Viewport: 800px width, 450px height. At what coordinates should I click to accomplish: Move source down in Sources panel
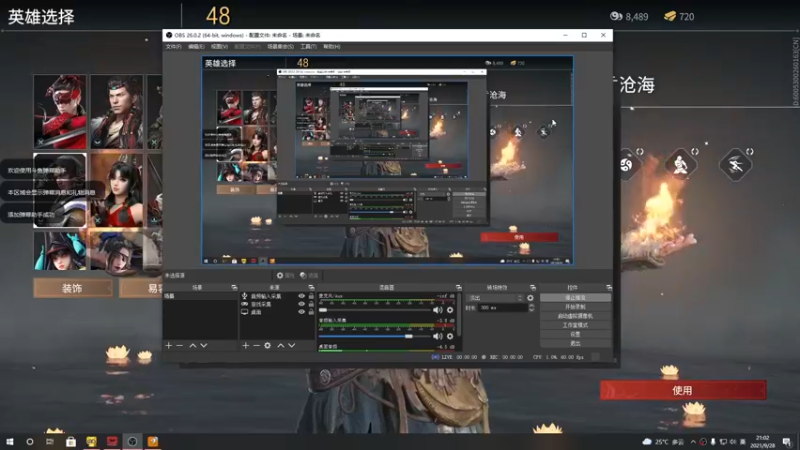(x=291, y=345)
